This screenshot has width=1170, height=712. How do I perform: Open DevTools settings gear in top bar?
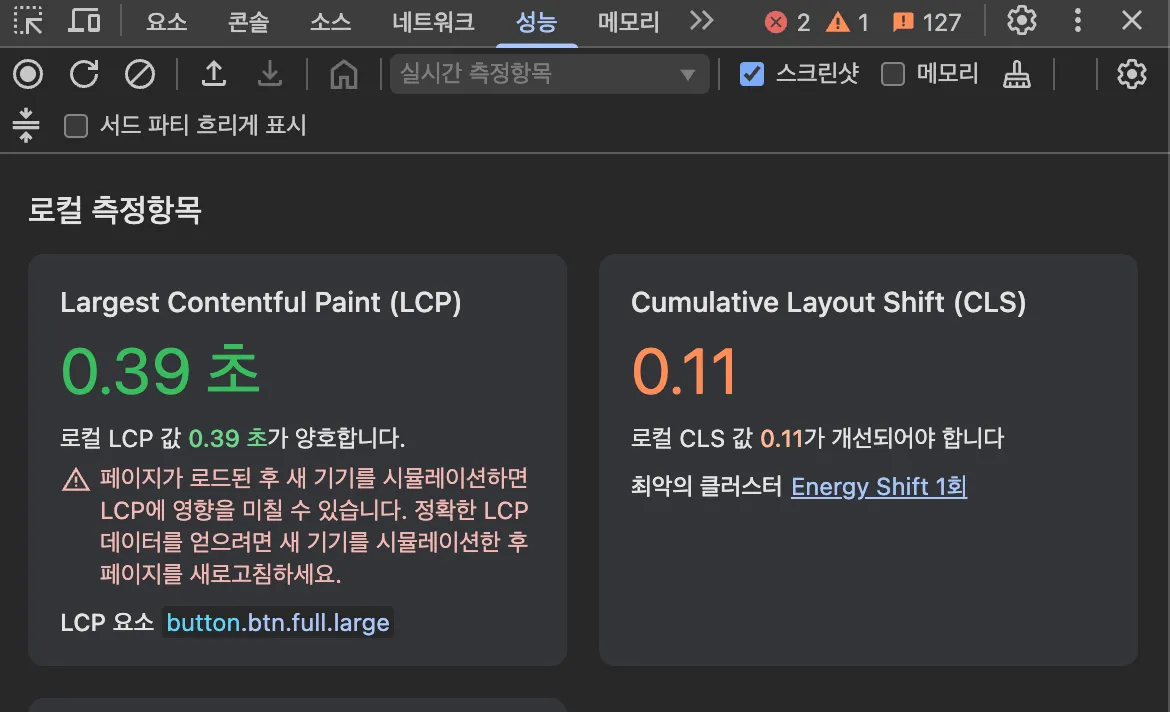[1022, 20]
